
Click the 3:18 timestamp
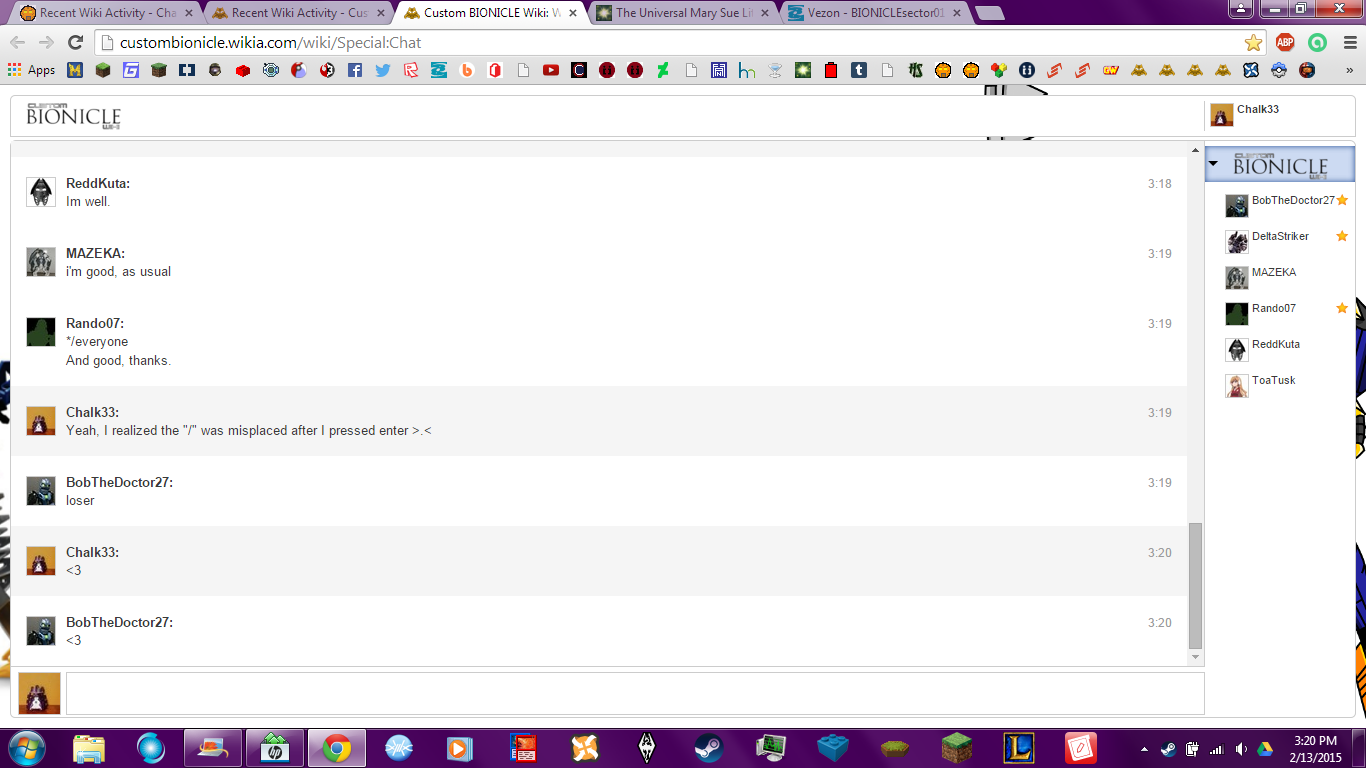coord(1160,184)
